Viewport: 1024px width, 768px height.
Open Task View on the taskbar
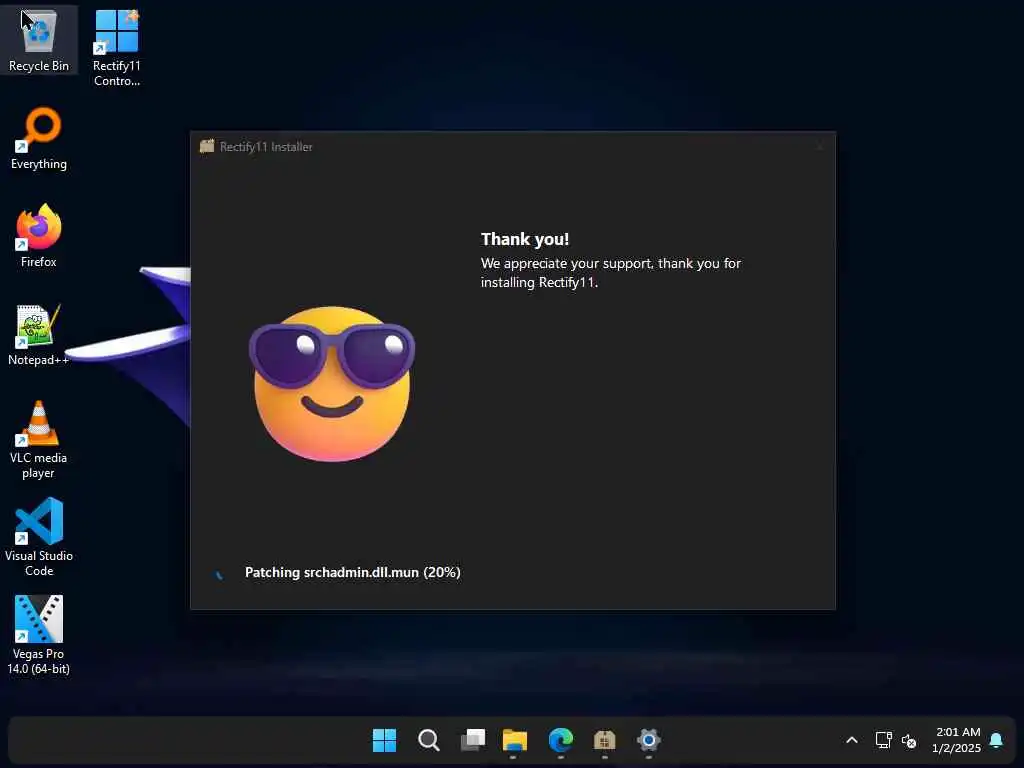tap(473, 740)
